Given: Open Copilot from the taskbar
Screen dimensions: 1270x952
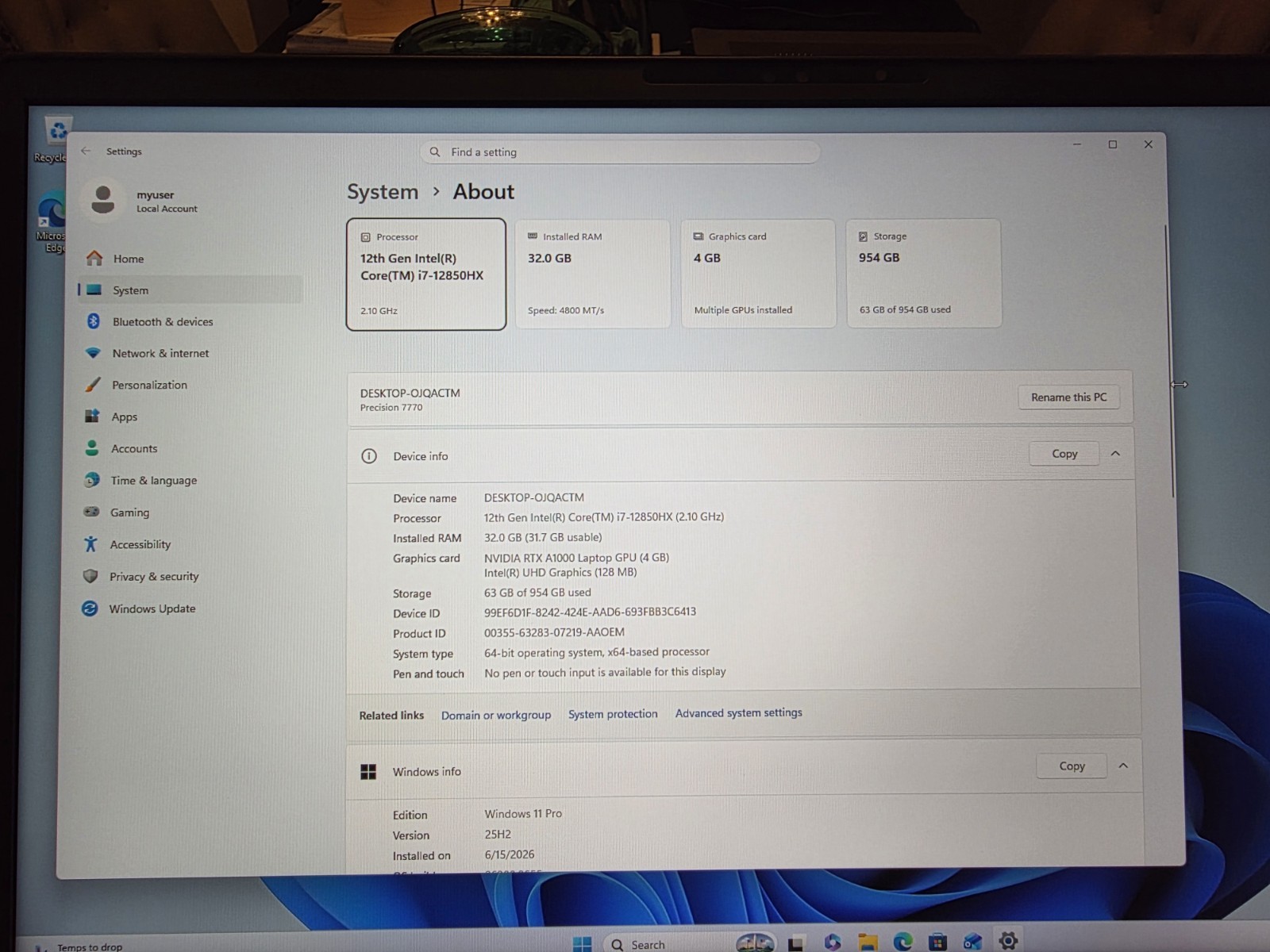Looking at the screenshot, I should (x=833, y=942).
